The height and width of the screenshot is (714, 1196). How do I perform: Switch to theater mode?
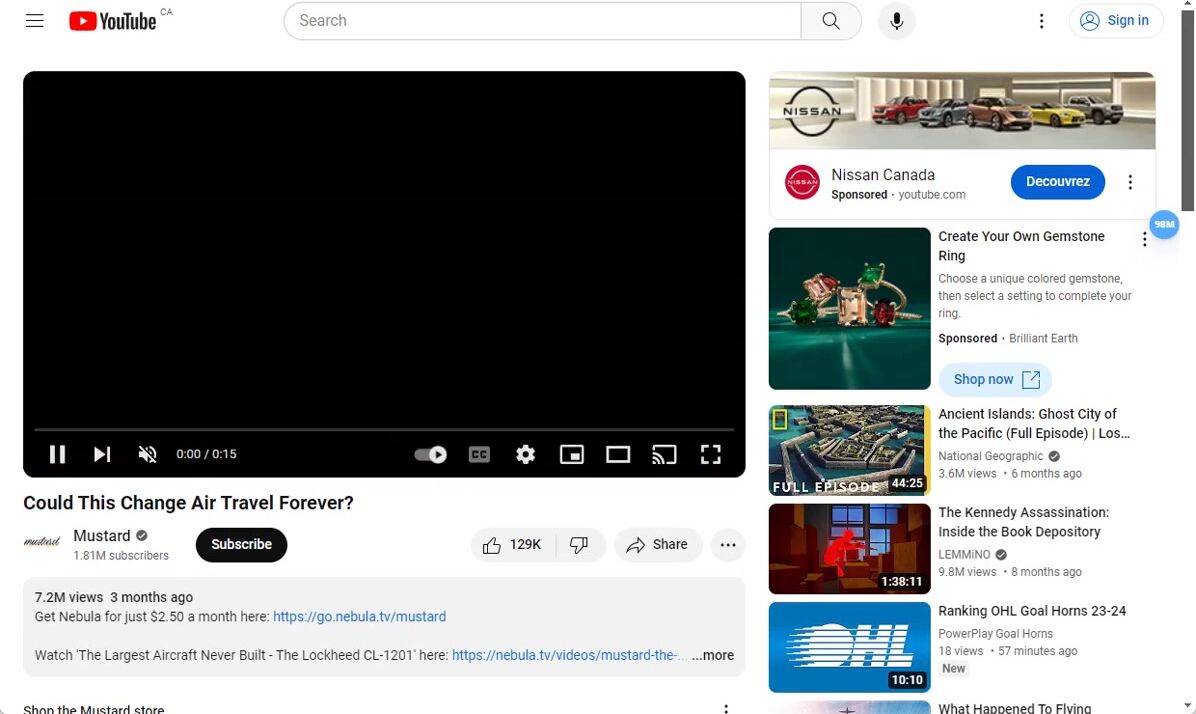pos(618,455)
